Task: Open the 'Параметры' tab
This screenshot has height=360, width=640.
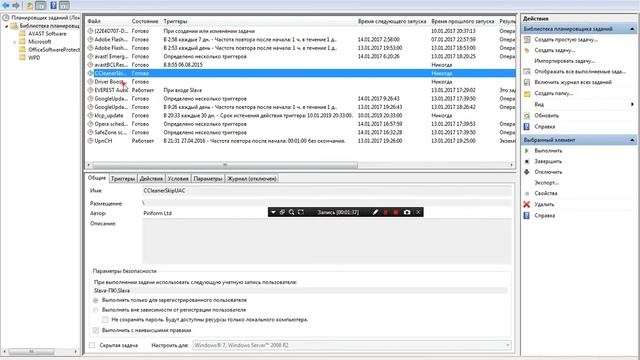Action: (208, 179)
